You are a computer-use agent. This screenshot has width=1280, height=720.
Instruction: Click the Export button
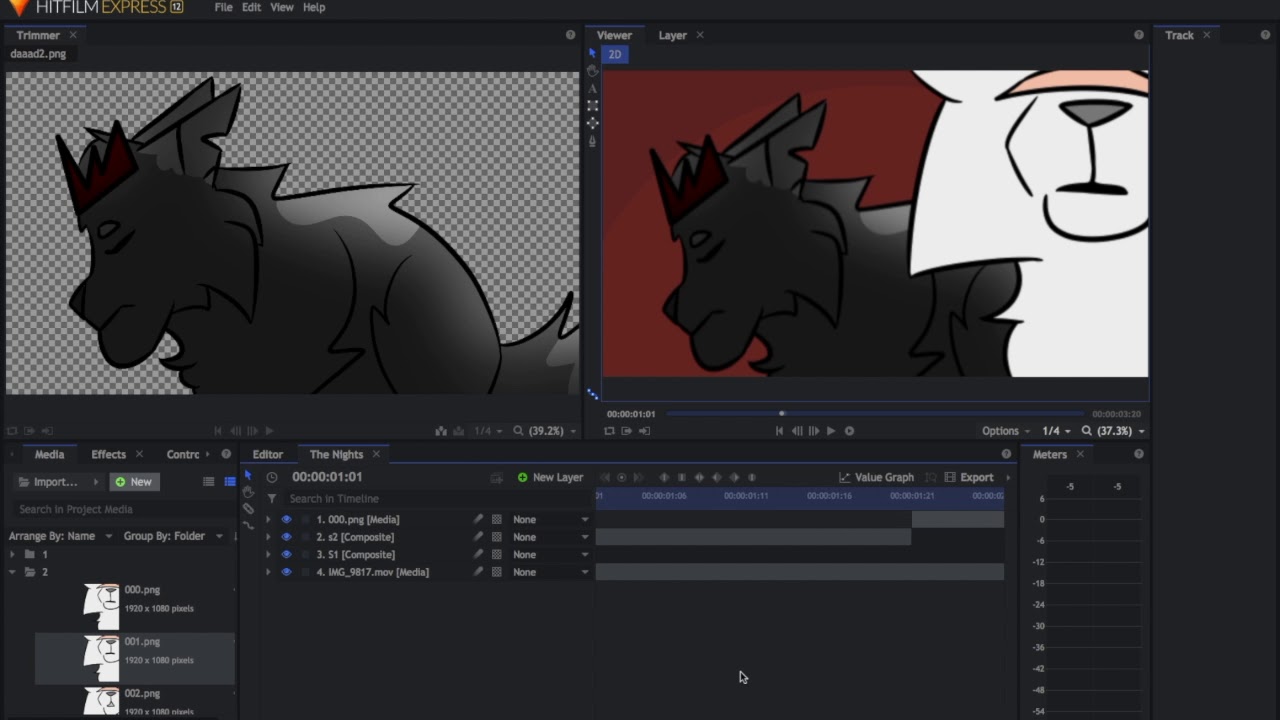pyautogui.click(x=969, y=477)
